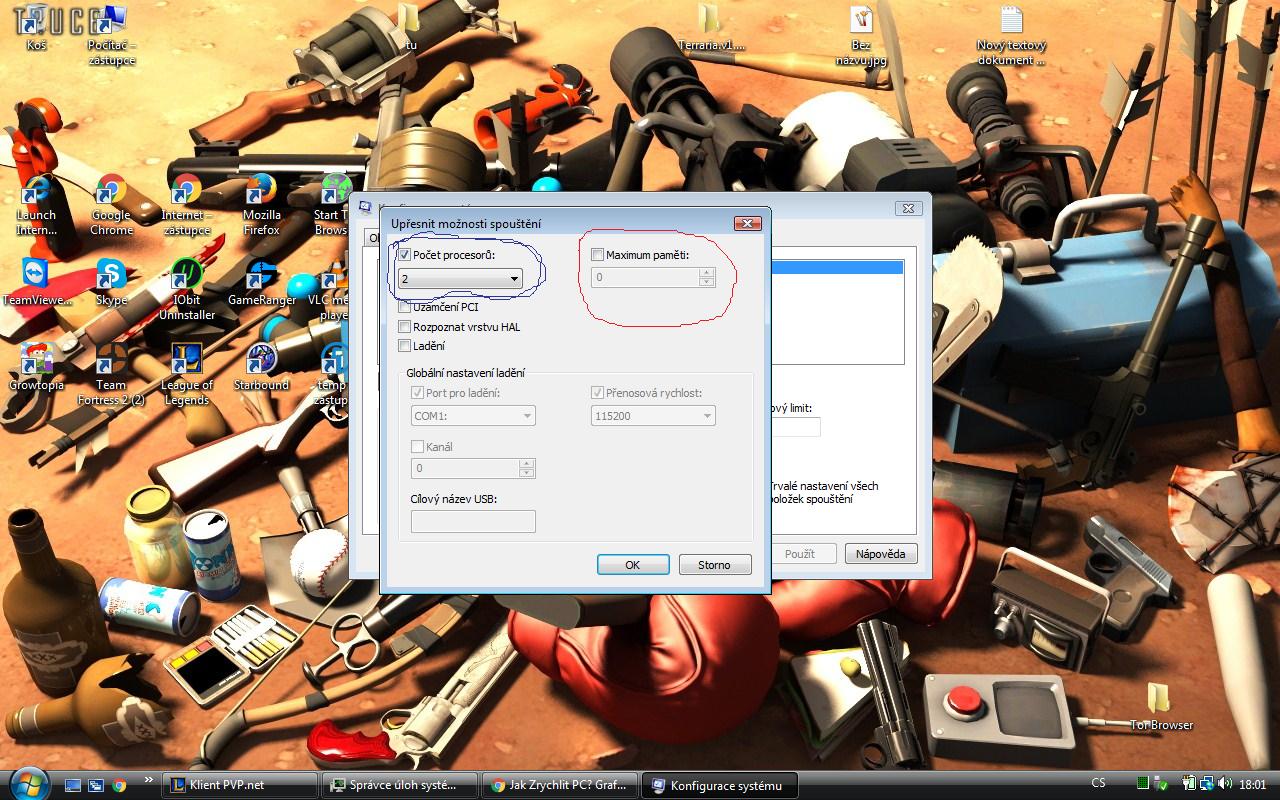Screen dimensions: 1280x800
Task: Launch the Starbound desktop shortcut
Action: coord(261,367)
